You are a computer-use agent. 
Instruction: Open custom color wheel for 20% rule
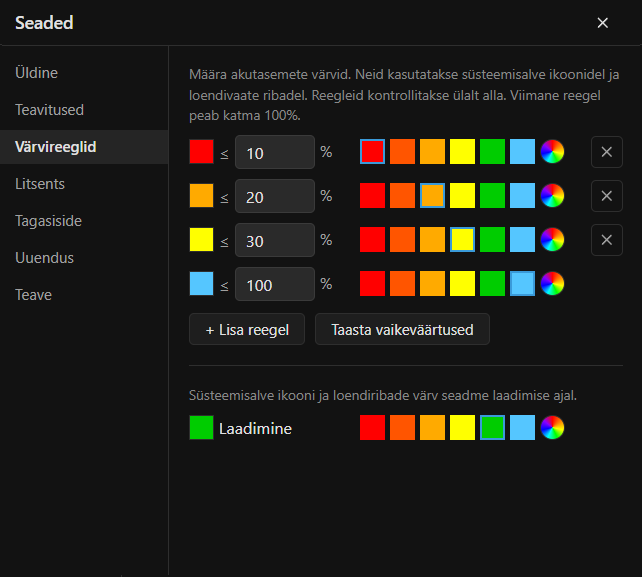coord(552,195)
